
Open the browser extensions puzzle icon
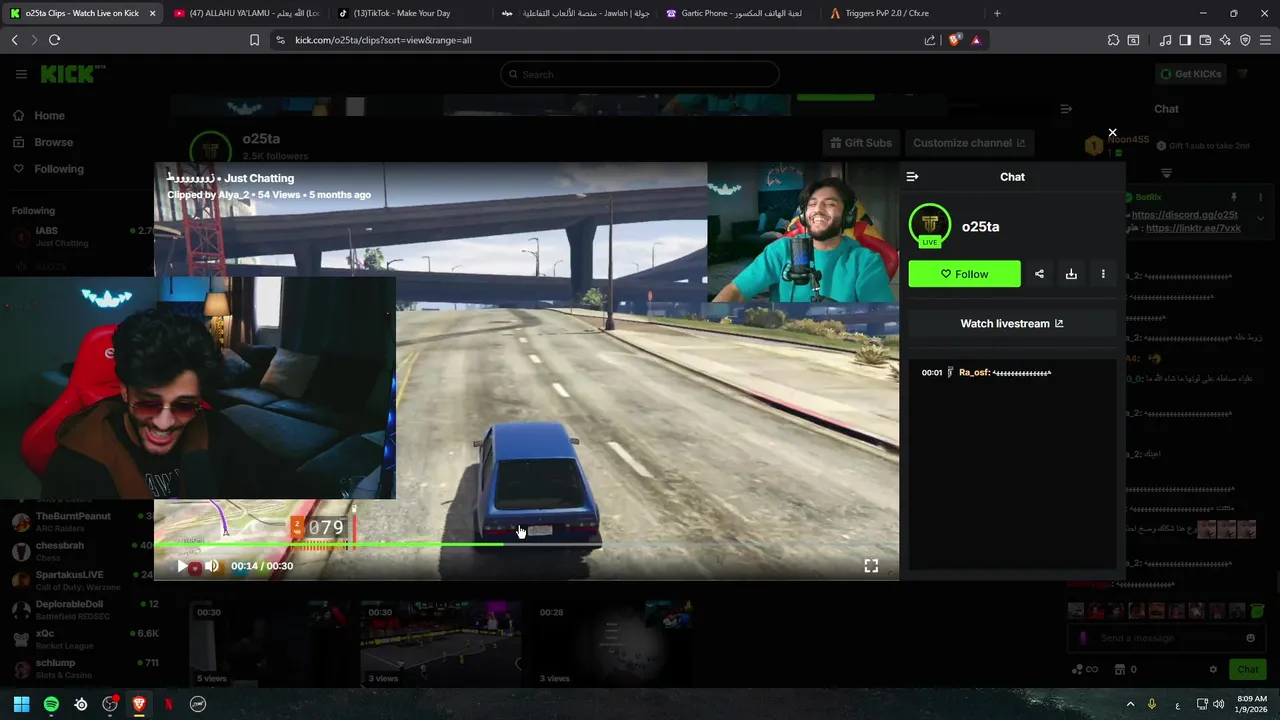[1113, 40]
